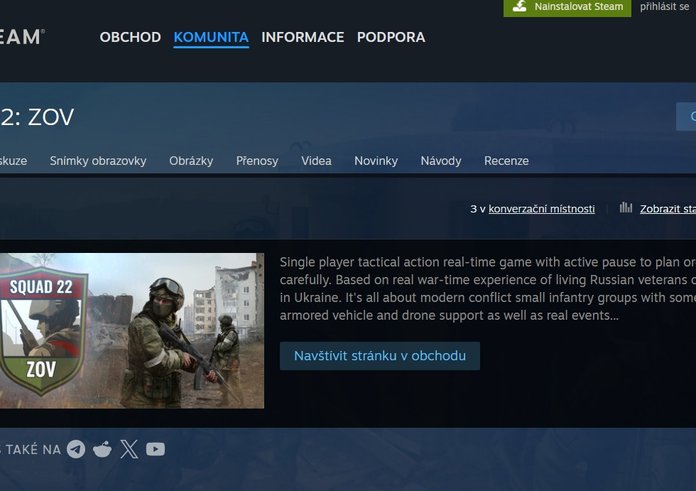Switch to the Novinky tab

tap(376, 161)
